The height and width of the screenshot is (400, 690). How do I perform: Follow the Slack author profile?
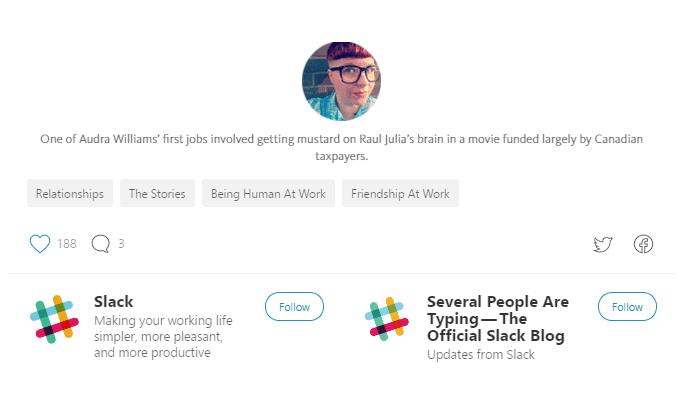coord(294,307)
